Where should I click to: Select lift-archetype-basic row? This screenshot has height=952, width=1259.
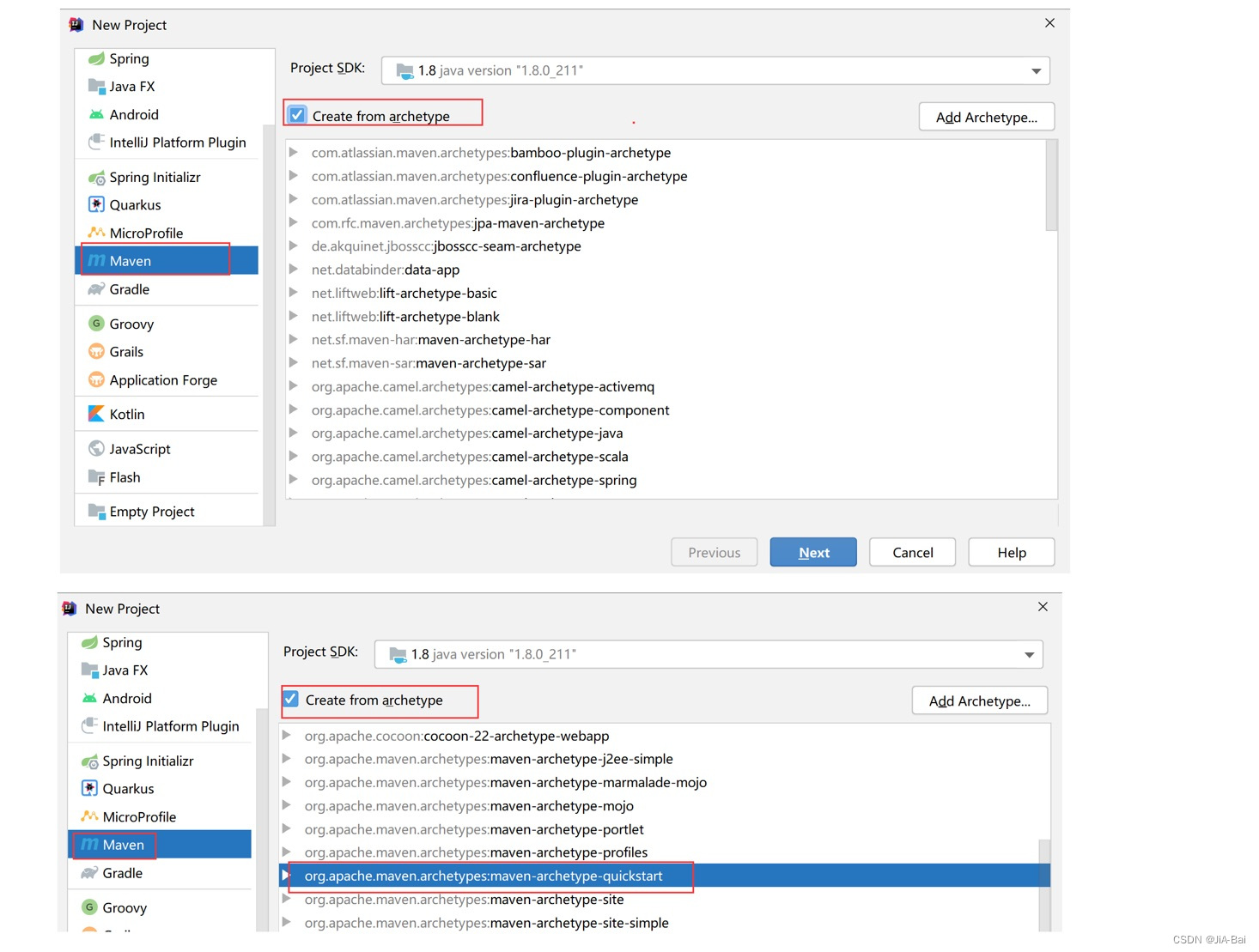point(666,293)
